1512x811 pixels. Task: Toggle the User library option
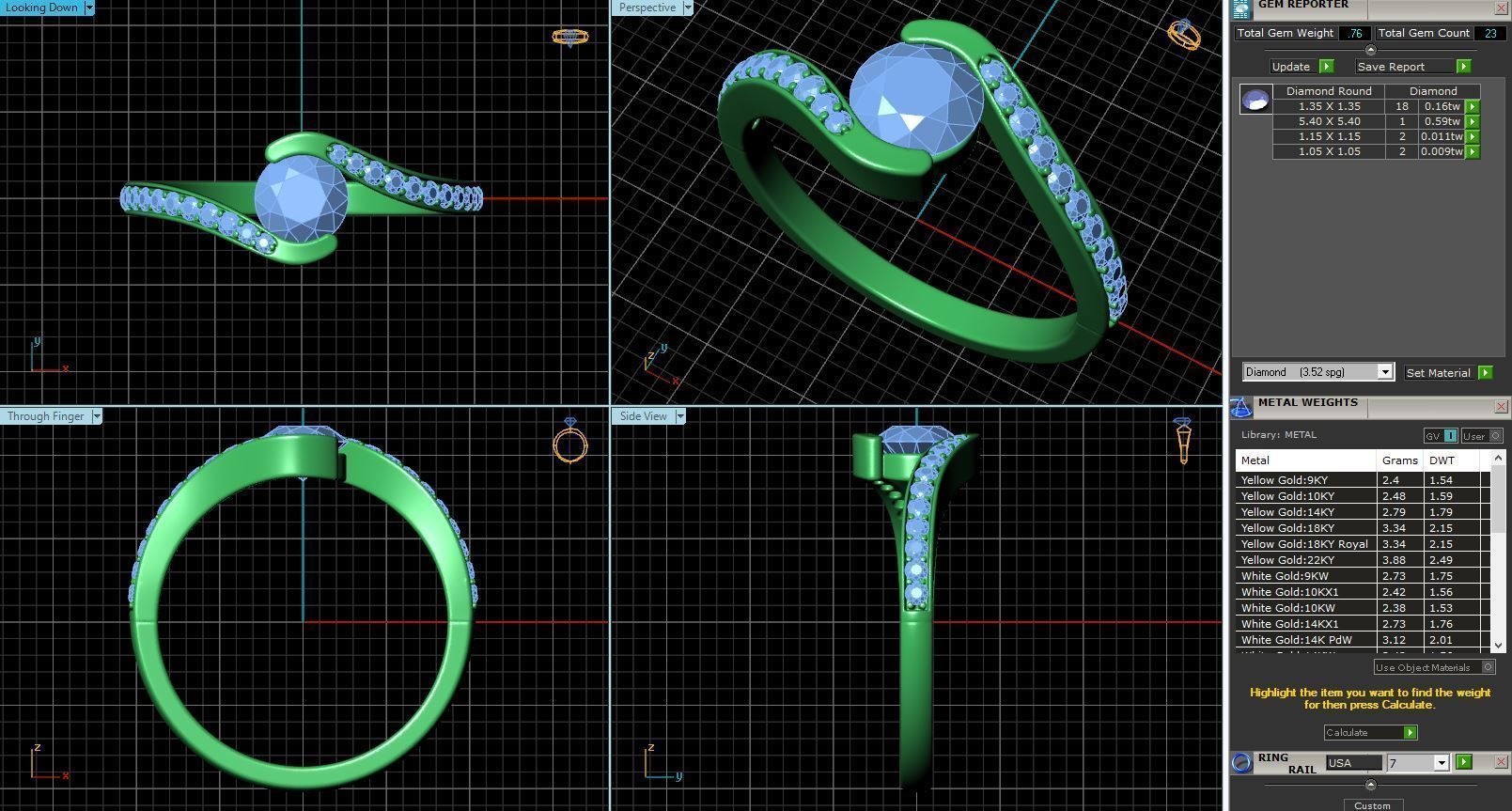tap(1483, 436)
